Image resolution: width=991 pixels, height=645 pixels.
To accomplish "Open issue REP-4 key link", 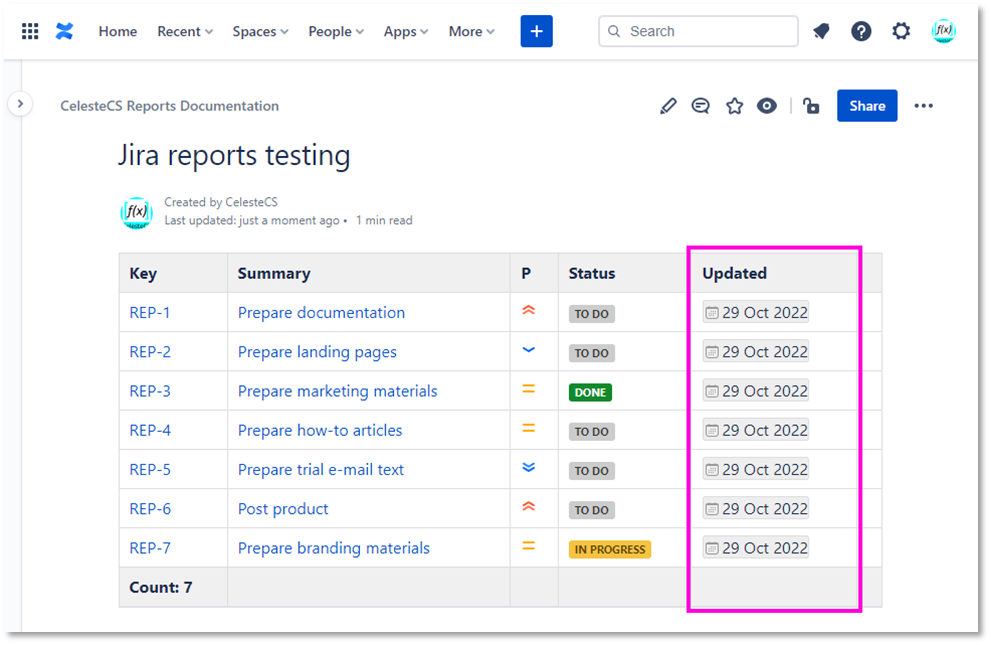I will click(150, 430).
